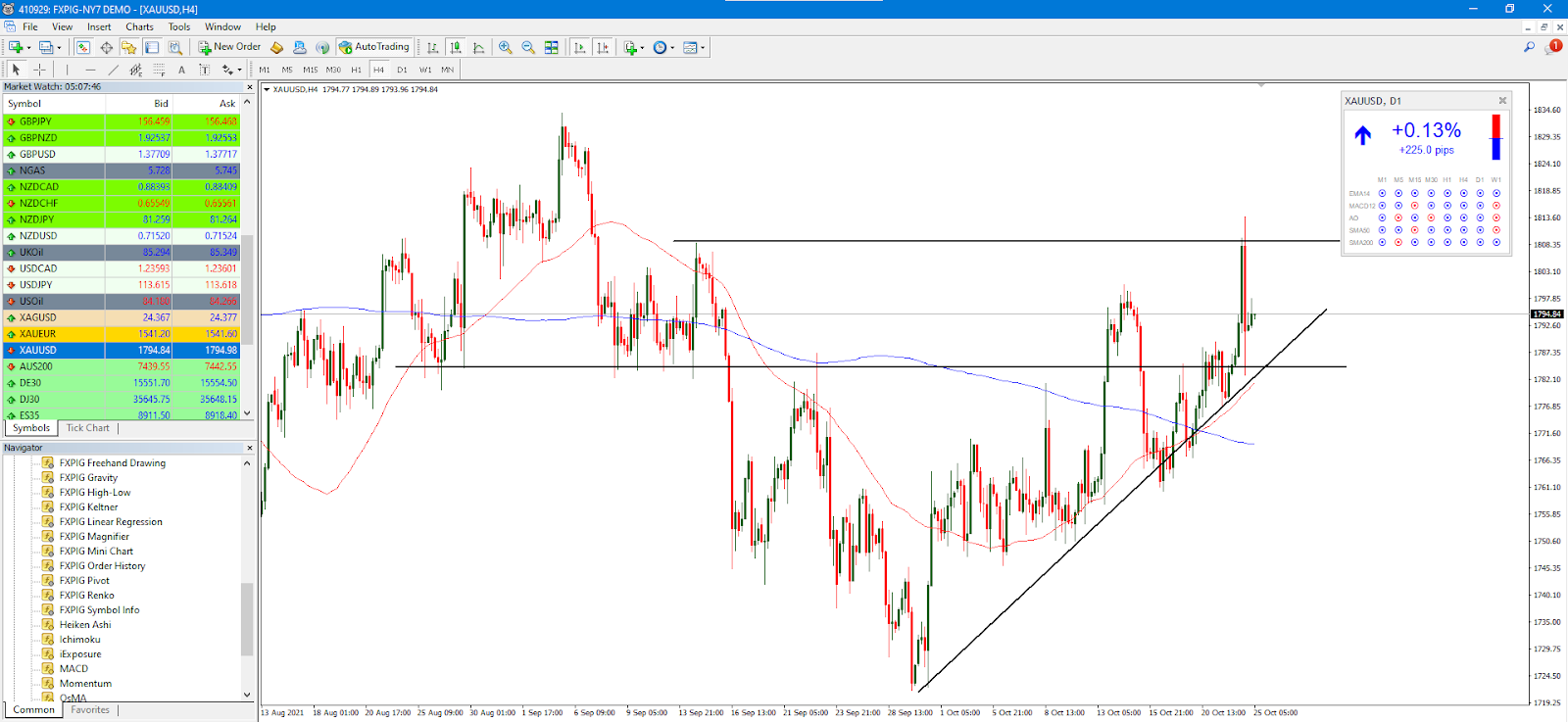Open chart window menu arrow beside XAUUSD,H4
Image resolution: width=1568 pixels, height=722 pixels.
click(267, 89)
